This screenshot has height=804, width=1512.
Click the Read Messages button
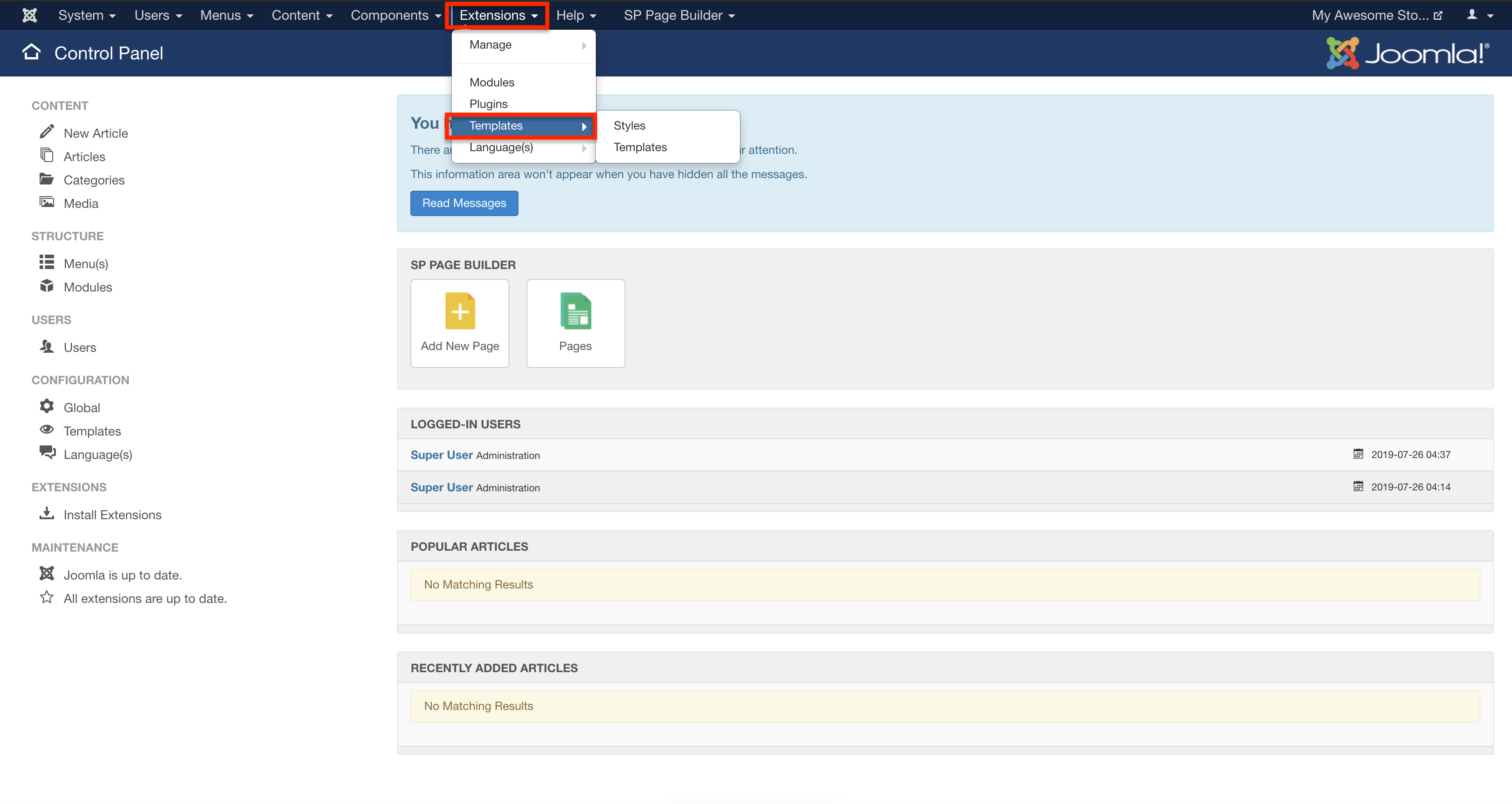click(464, 203)
